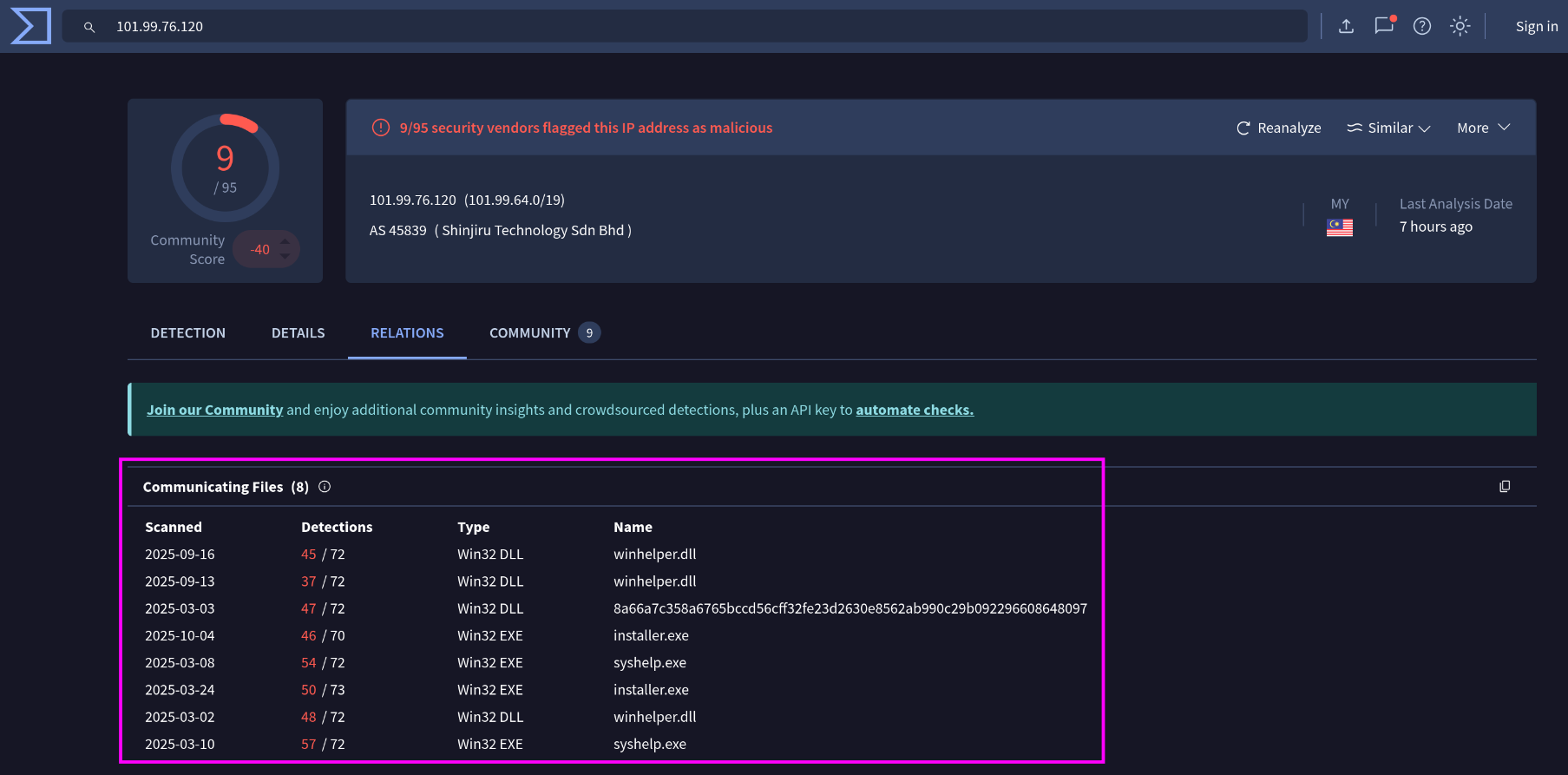The width and height of the screenshot is (1568, 775).
Task: Click the Sign in link
Action: [1536, 26]
